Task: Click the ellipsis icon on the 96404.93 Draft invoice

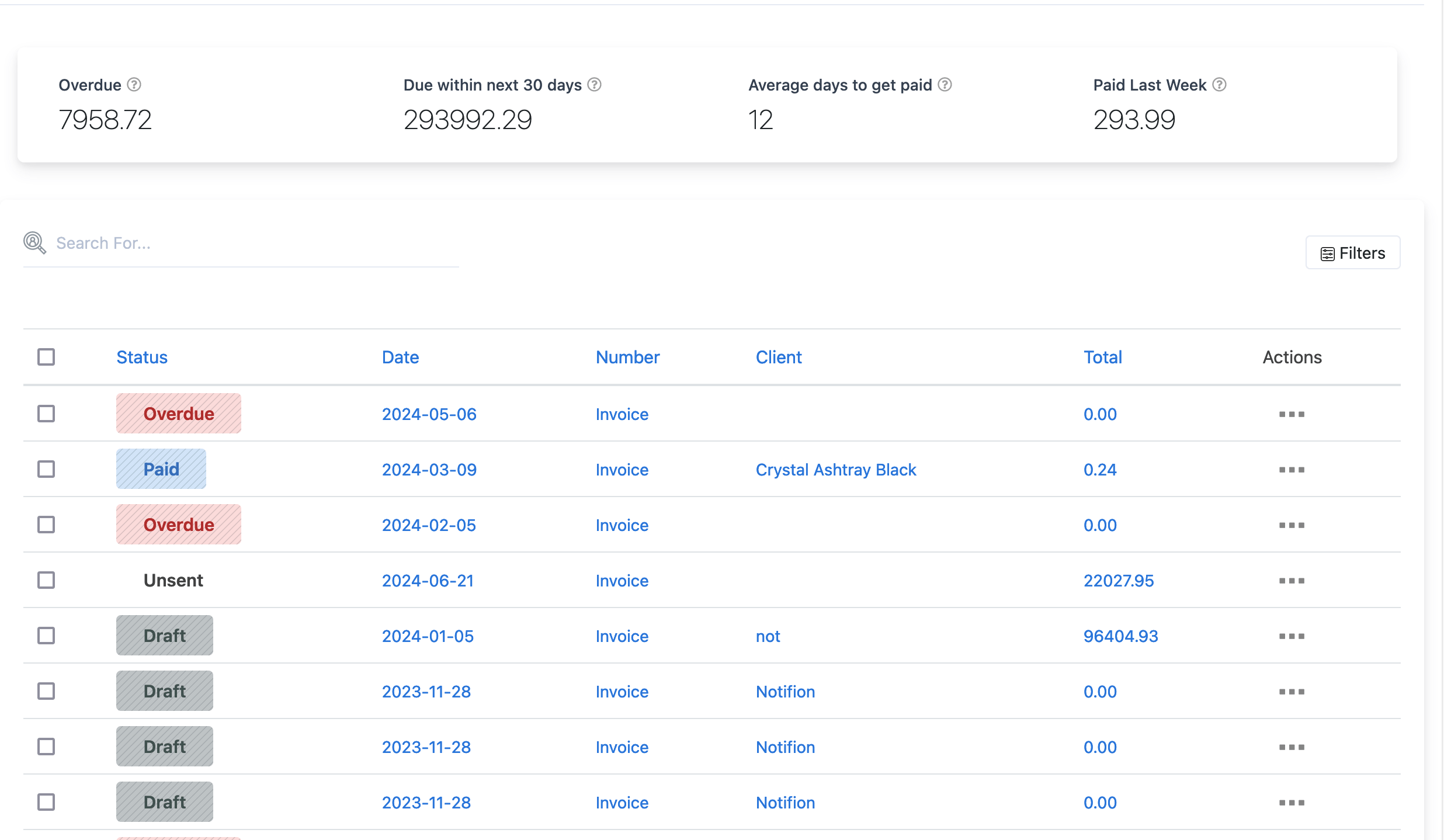Action: [1292, 636]
